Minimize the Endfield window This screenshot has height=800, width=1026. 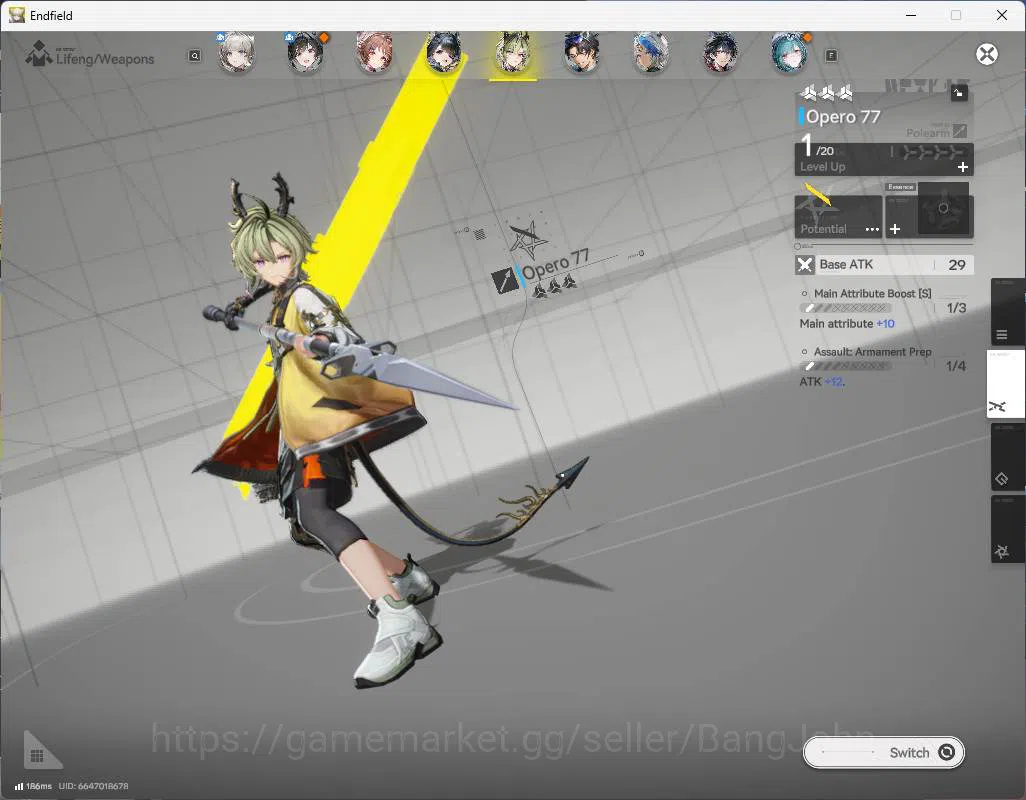(x=910, y=15)
